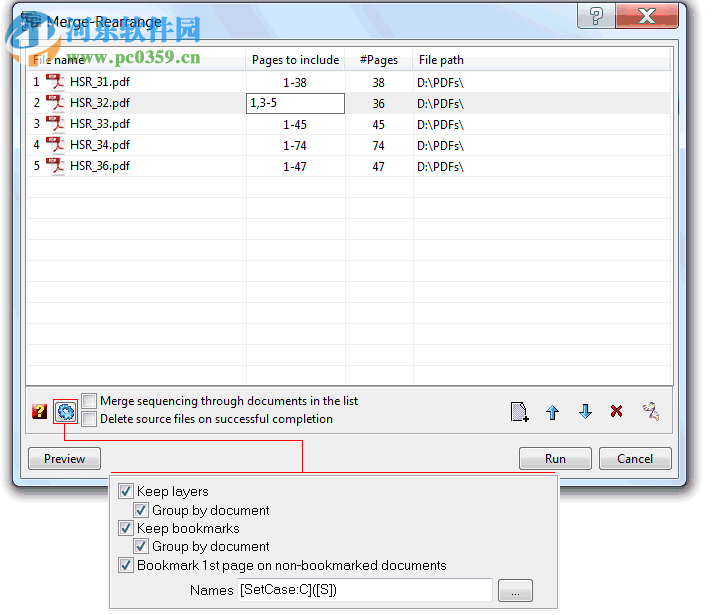
Task: Click page count 45 for HSR_33.pdf
Action: 378,125
